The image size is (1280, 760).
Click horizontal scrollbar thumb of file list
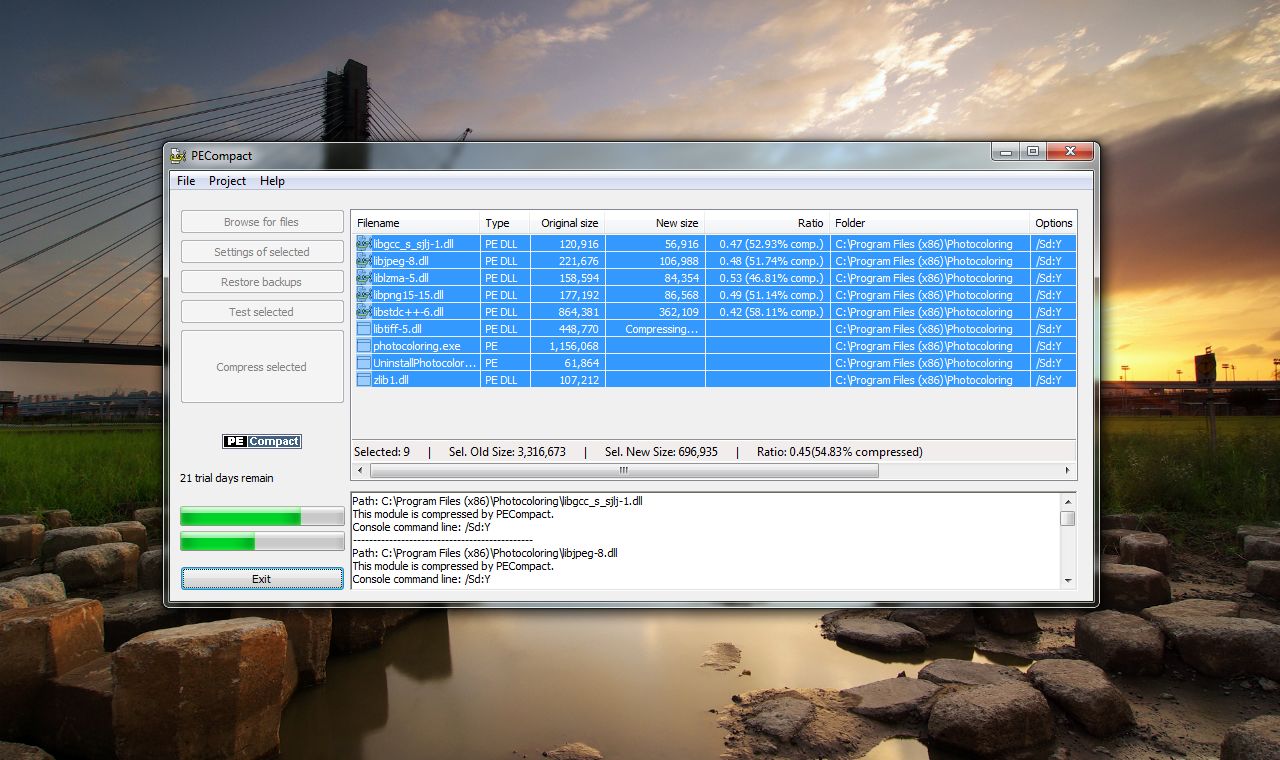pyautogui.click(x=623, y=470)
